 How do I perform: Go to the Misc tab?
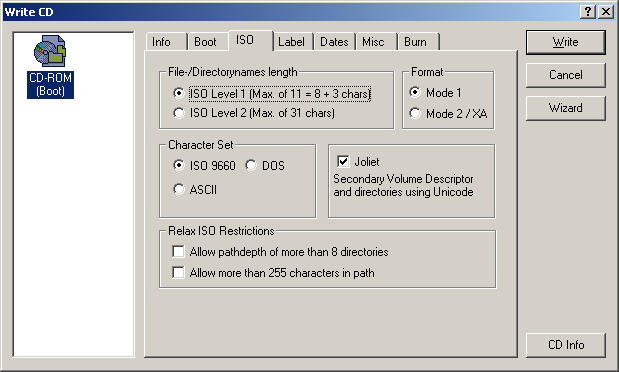pyautogui.click(x=377, y=41)
